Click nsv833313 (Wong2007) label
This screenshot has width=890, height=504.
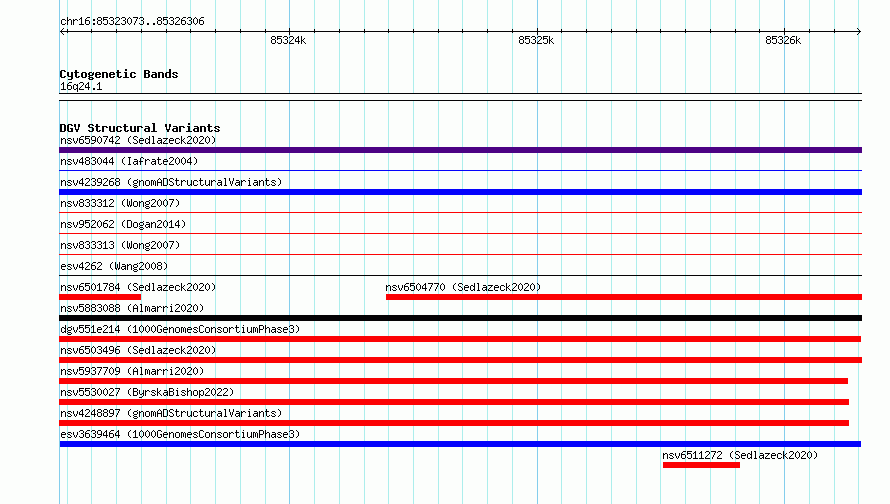point(120,245)
